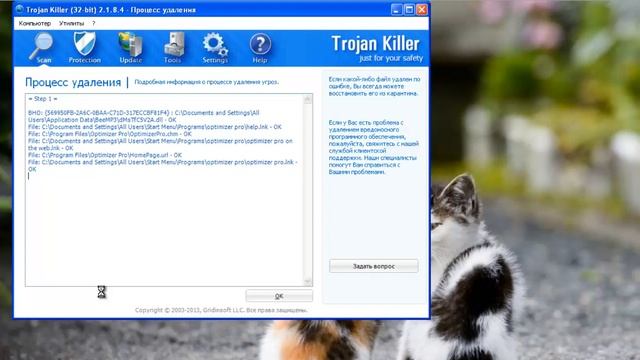Viewport: 640px width, 360px height.
Task: Open the ? menu in the menu bar
Action: click(93, 23)
